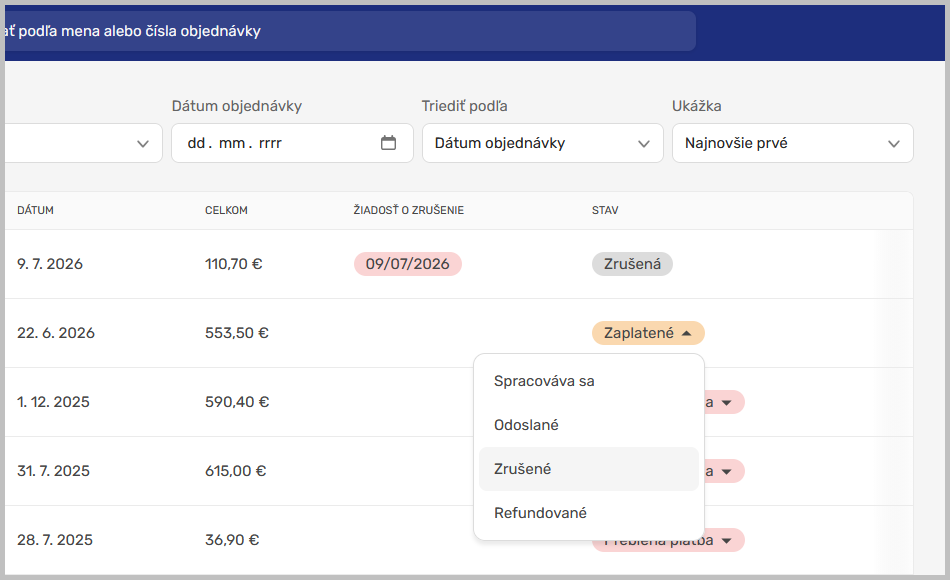The width and height of the screenshot is (950, 580).
Task: Collapse the Zaplatené status dropdown
Action: click(648, 333)
